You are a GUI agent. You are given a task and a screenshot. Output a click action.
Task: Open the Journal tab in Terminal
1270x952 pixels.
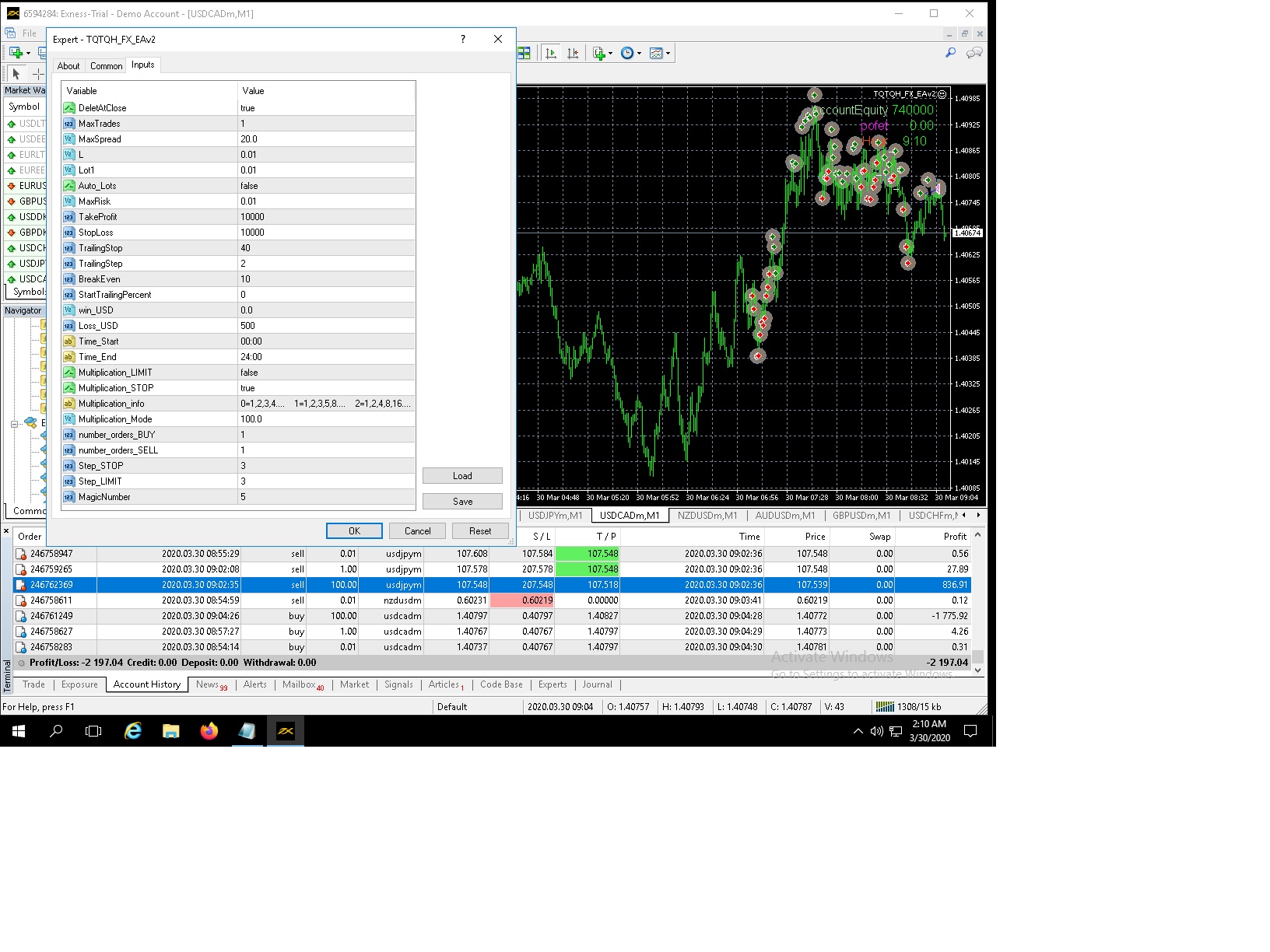[x=597, y=684]
